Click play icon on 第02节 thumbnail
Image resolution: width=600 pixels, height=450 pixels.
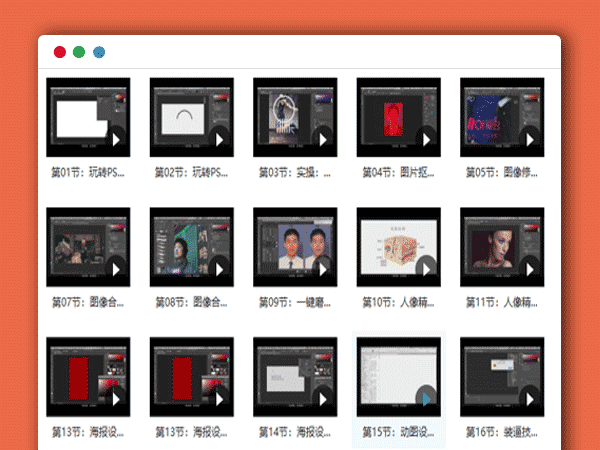pos(219,140)
